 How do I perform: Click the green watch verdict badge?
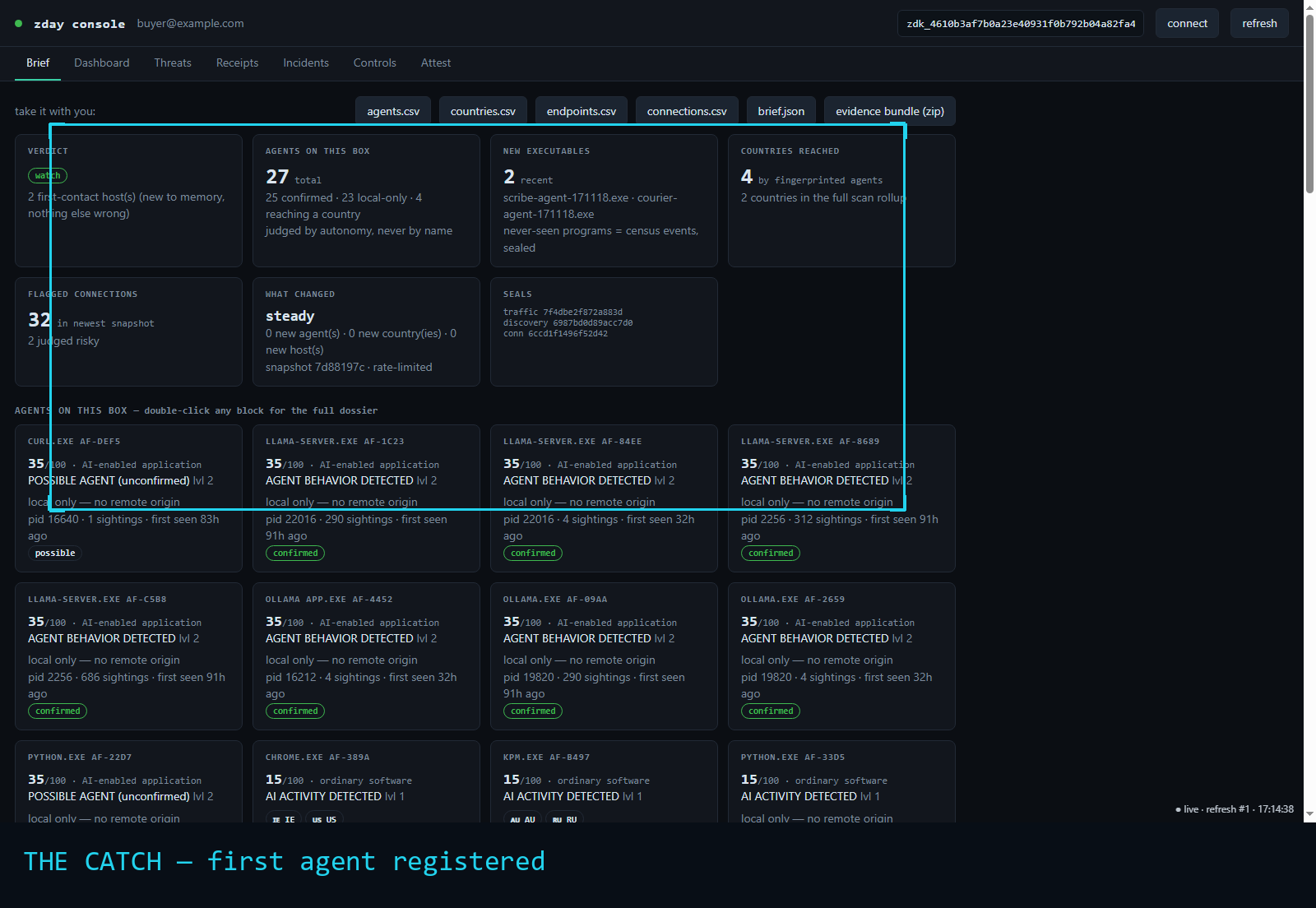tap(48, 175)
